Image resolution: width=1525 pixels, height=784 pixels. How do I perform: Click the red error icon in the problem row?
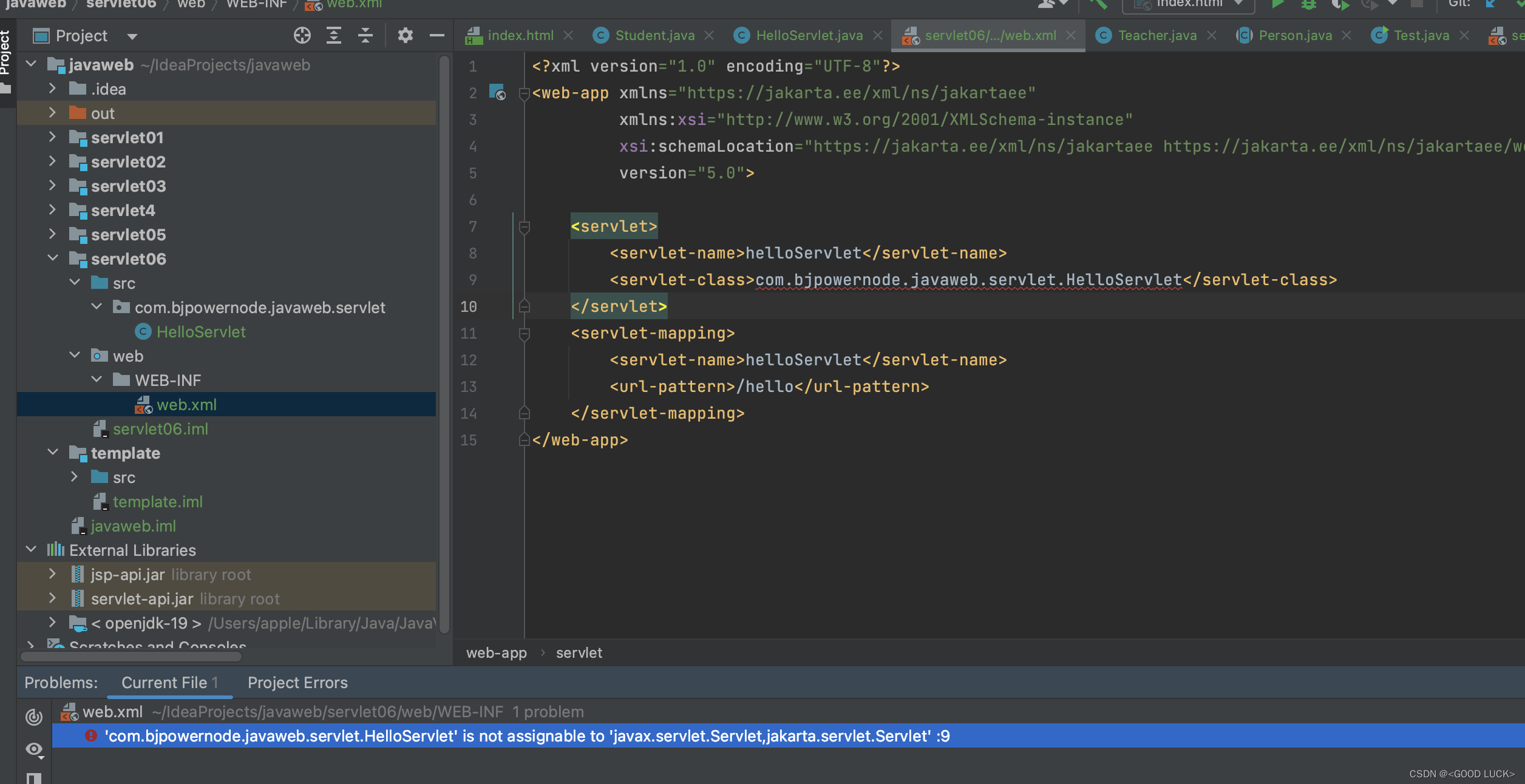tap(90, 736)
